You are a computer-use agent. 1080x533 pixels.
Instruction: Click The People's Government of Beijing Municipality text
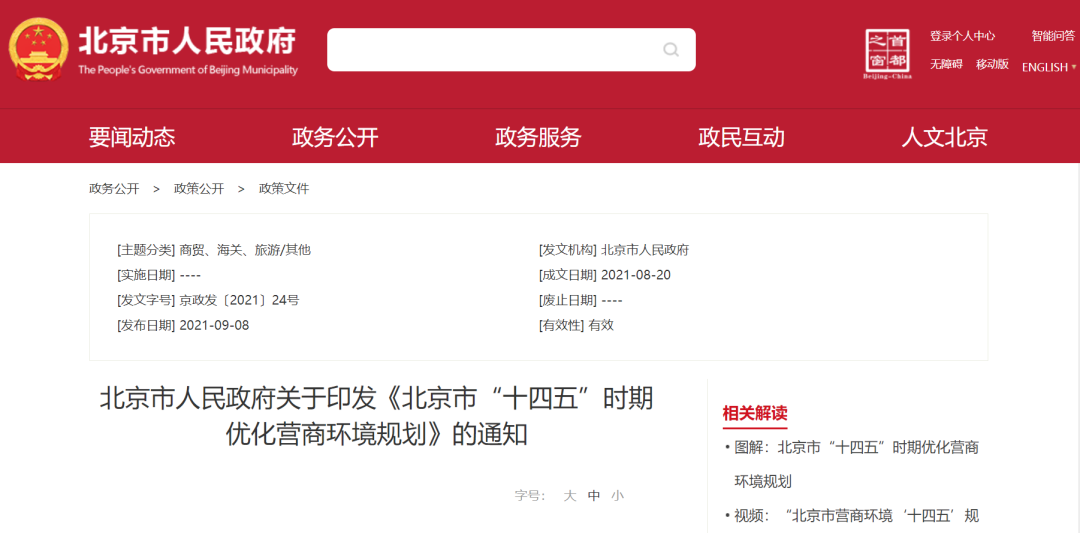(188, 70)
